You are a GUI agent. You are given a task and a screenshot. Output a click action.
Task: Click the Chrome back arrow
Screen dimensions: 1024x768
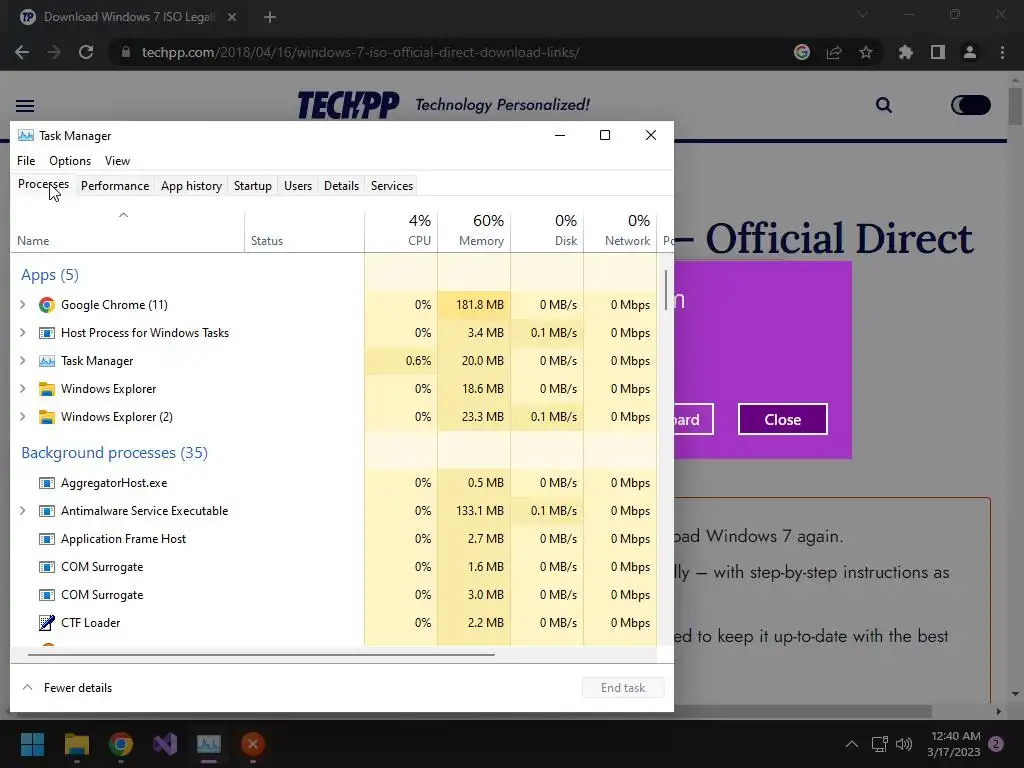[22, 52]
